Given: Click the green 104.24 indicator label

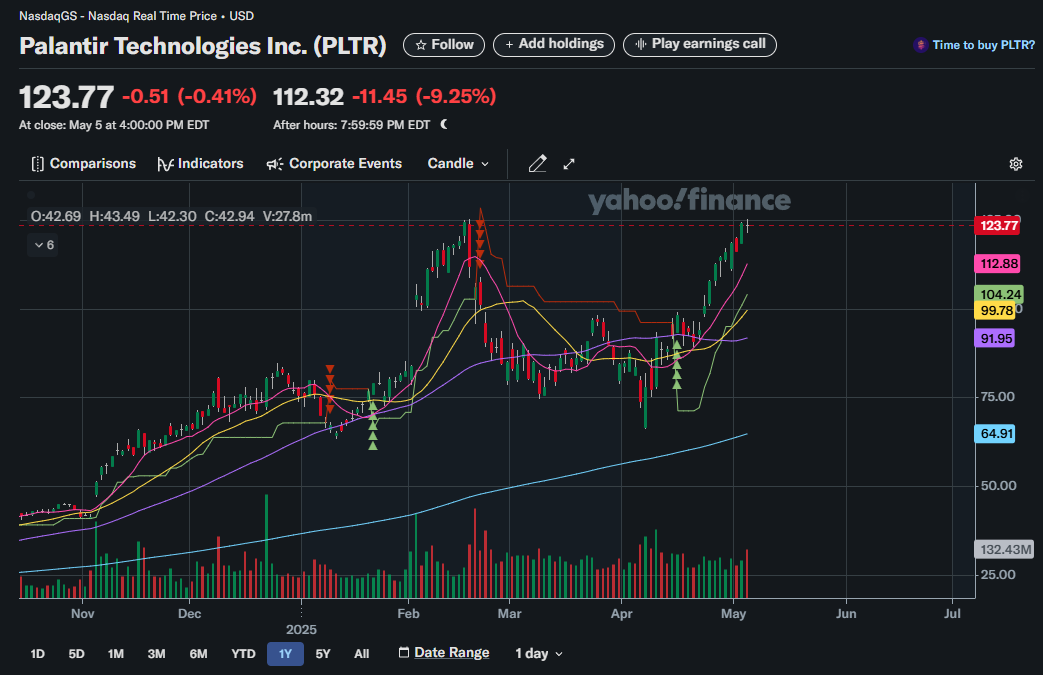Looking at the screenshot, I should tap(1000, 294).
